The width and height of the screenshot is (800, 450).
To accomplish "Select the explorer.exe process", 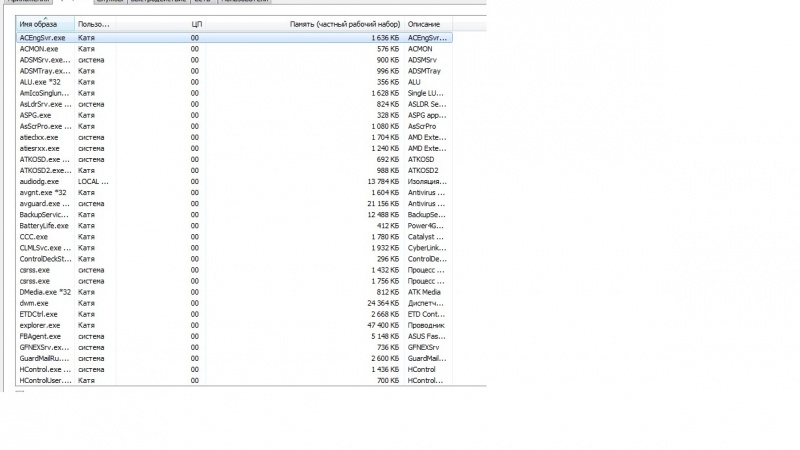I will point(234,326).
